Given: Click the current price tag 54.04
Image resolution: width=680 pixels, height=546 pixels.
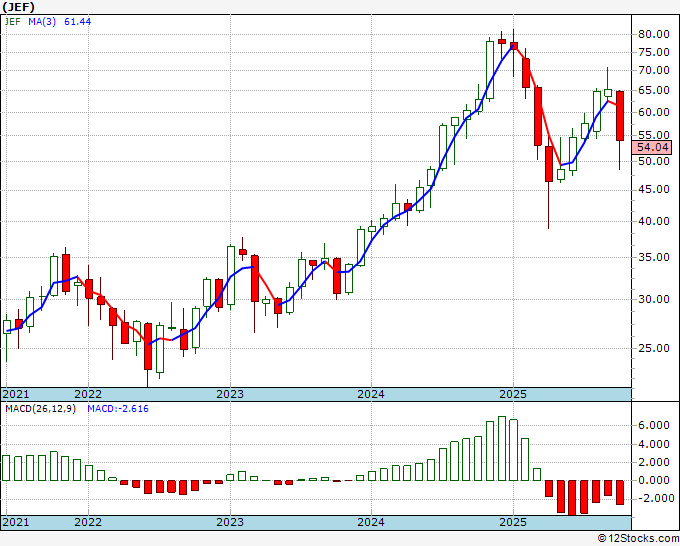Looking at the screenshot, I should point(652,147).
